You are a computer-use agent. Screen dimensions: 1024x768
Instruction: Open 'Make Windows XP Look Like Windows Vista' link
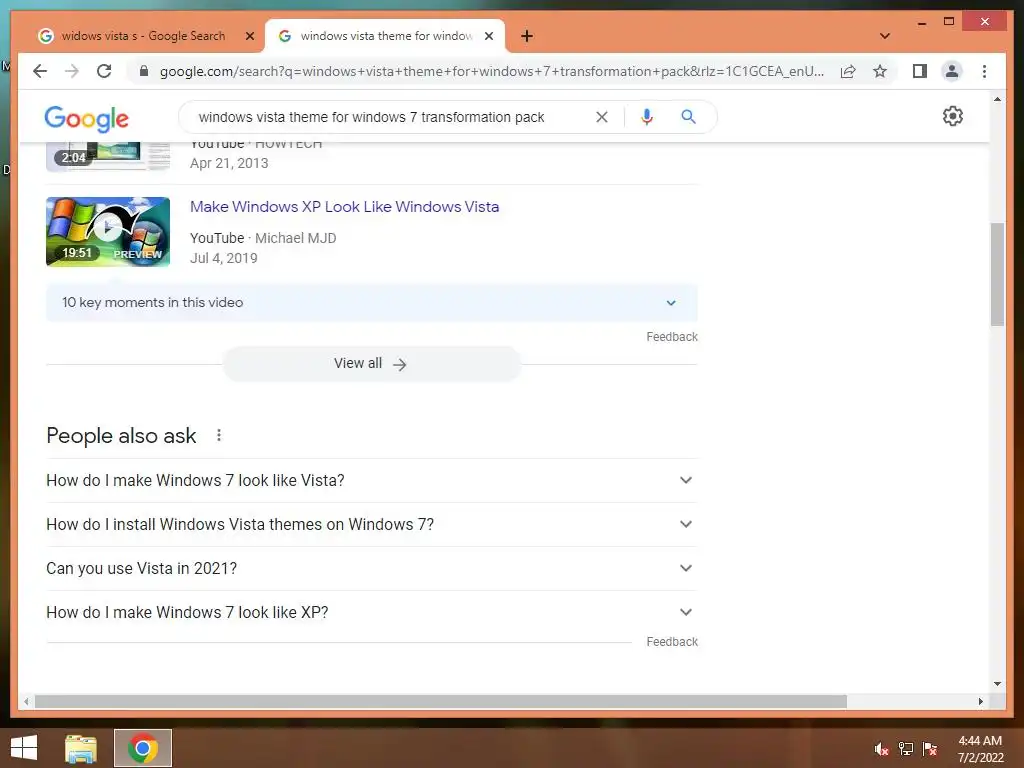point(344,206)
